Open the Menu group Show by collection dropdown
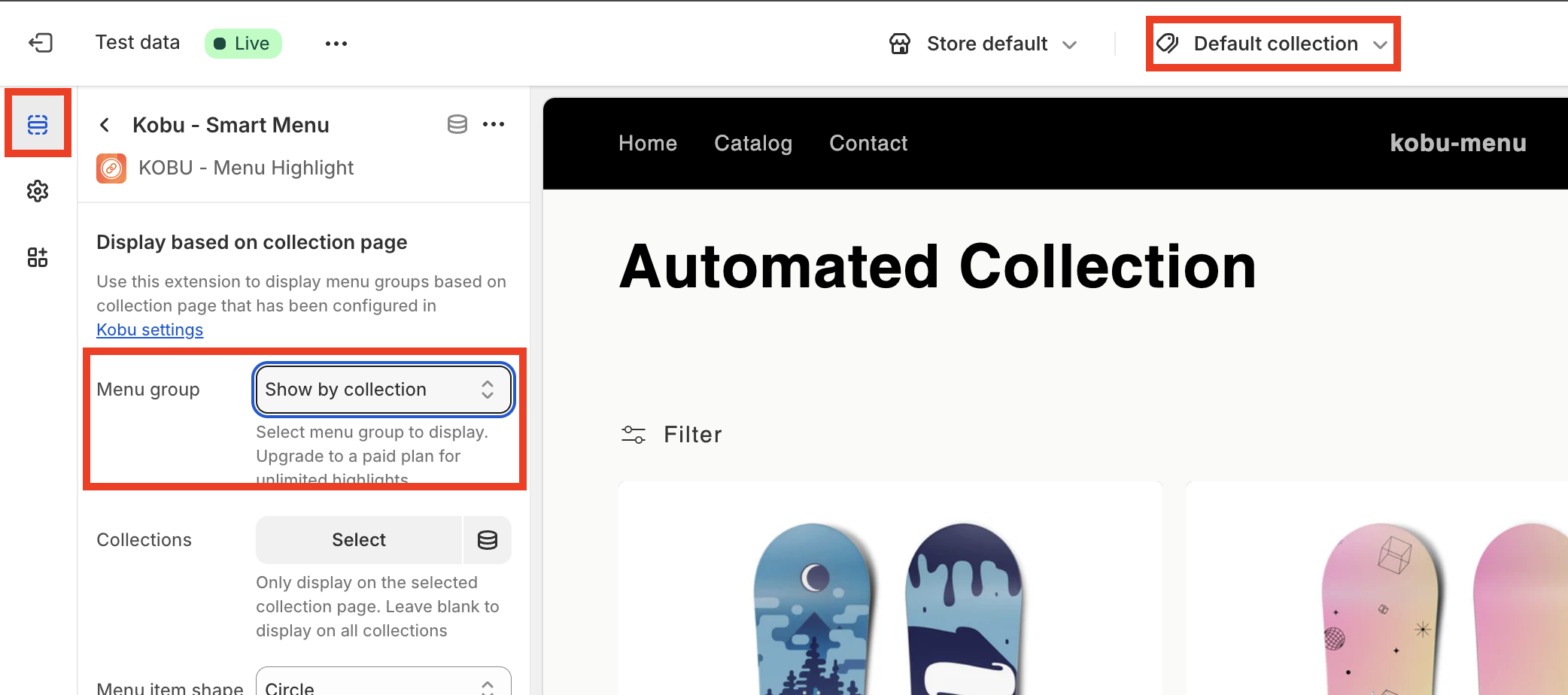The height and width of the screenshot is (695, 1568). coord(383,390)
